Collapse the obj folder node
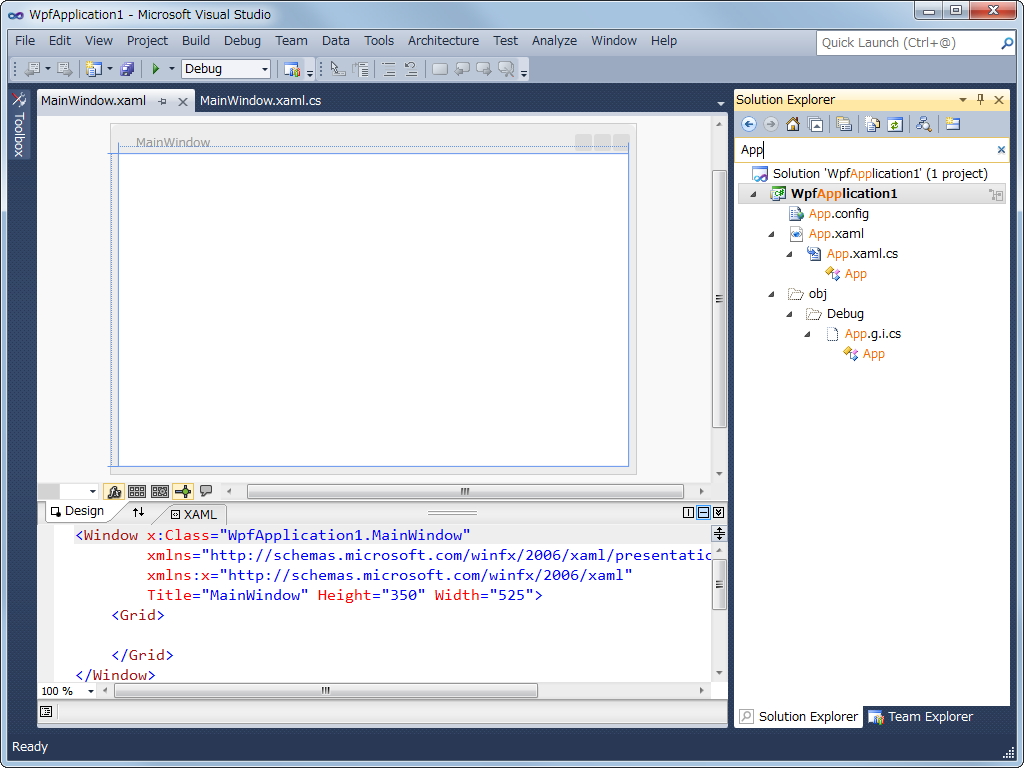The height and width of the screenshot is (768, 1024). 771,294
